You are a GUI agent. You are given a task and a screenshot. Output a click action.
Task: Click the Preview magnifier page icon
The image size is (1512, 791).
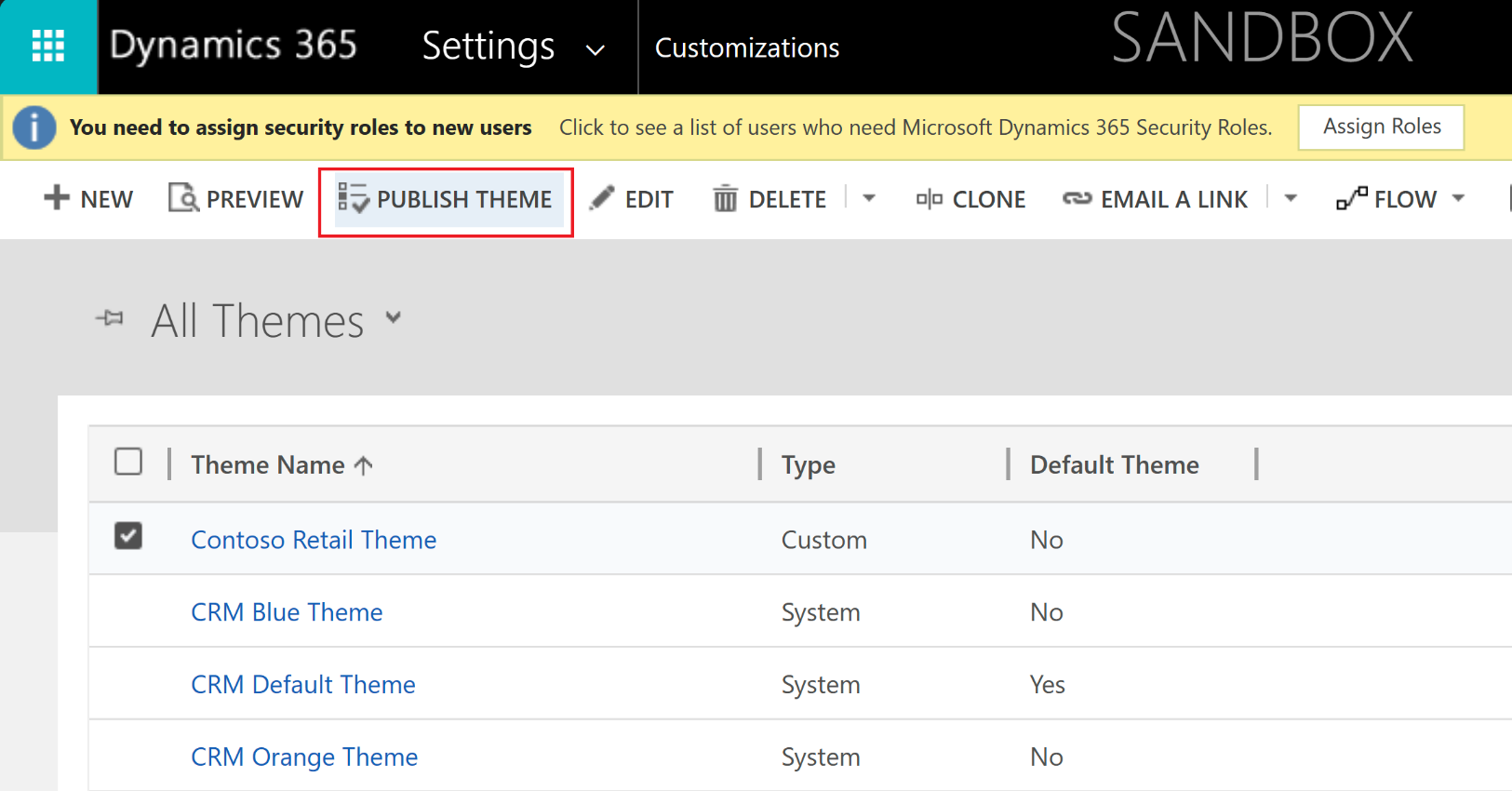pyautogui.click(x=183, y=197)
